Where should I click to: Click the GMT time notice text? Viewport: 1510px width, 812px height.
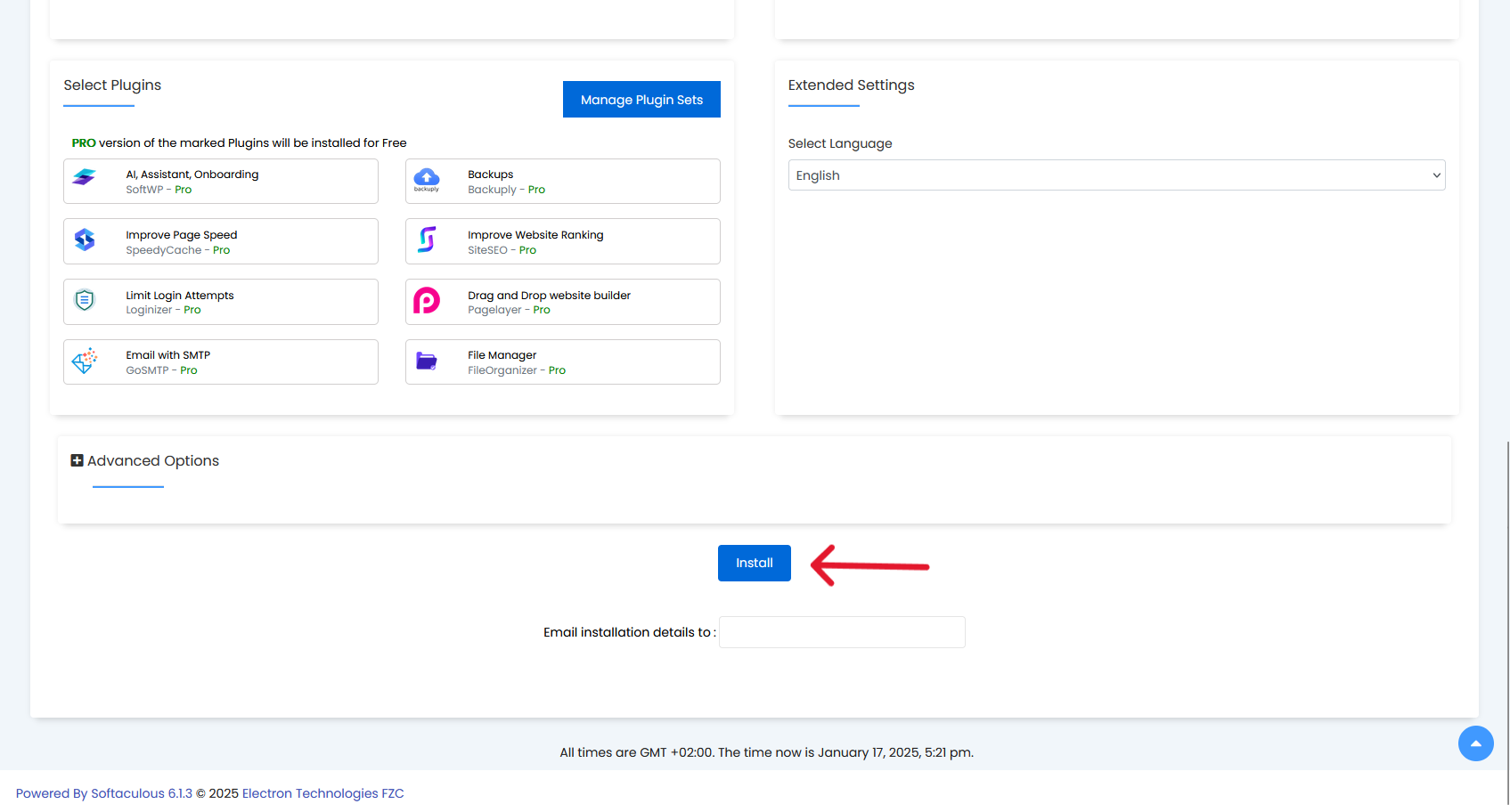coord(766,752)
